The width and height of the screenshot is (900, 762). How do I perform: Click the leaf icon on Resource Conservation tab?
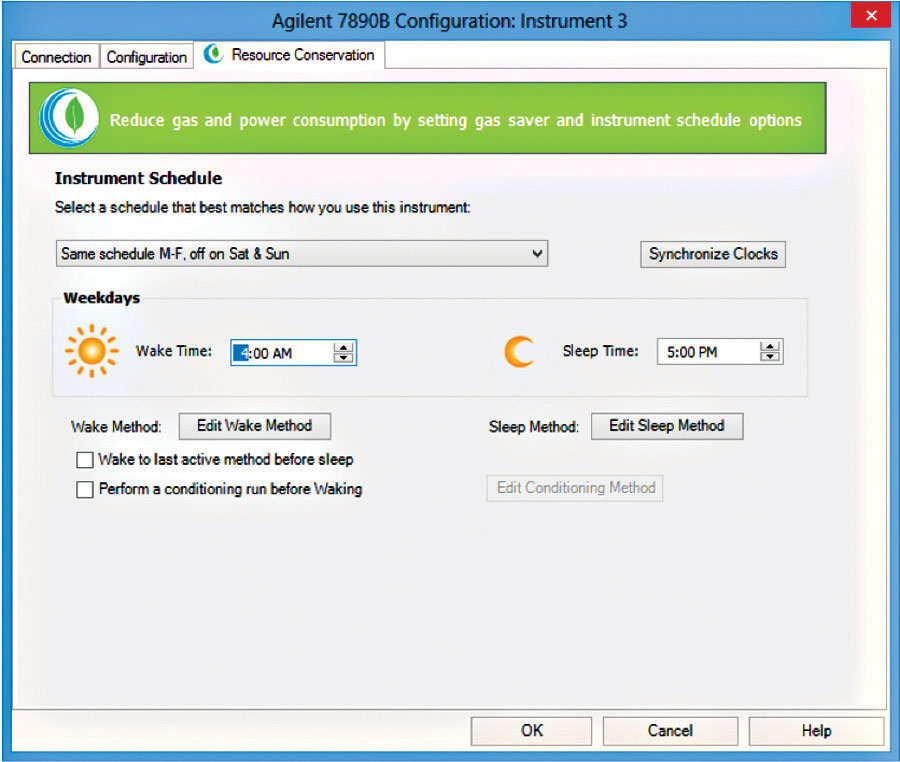tap(213, 55)
